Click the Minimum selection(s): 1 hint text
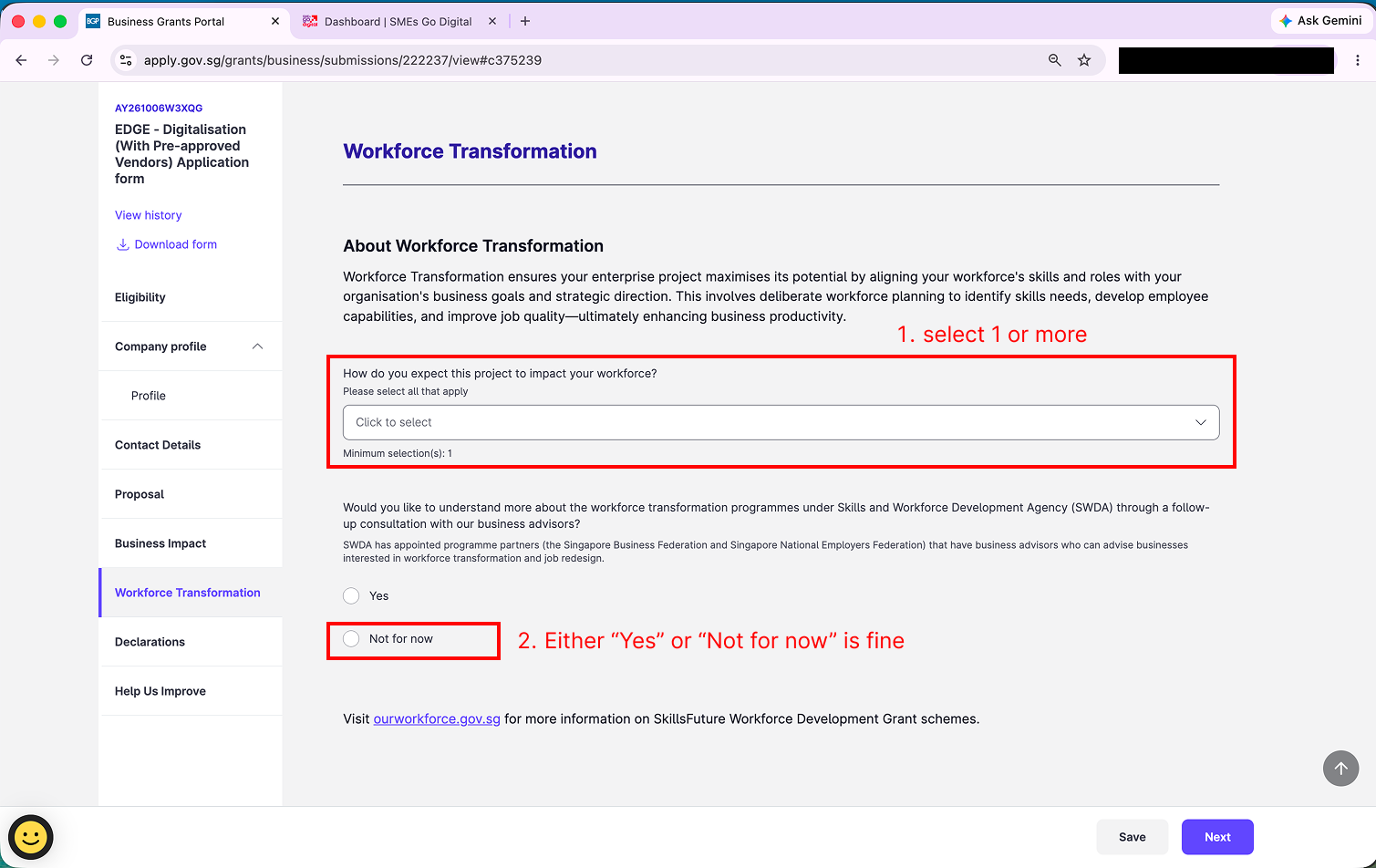The height and width of the screenshot is (868, 1376). [398, 453]
